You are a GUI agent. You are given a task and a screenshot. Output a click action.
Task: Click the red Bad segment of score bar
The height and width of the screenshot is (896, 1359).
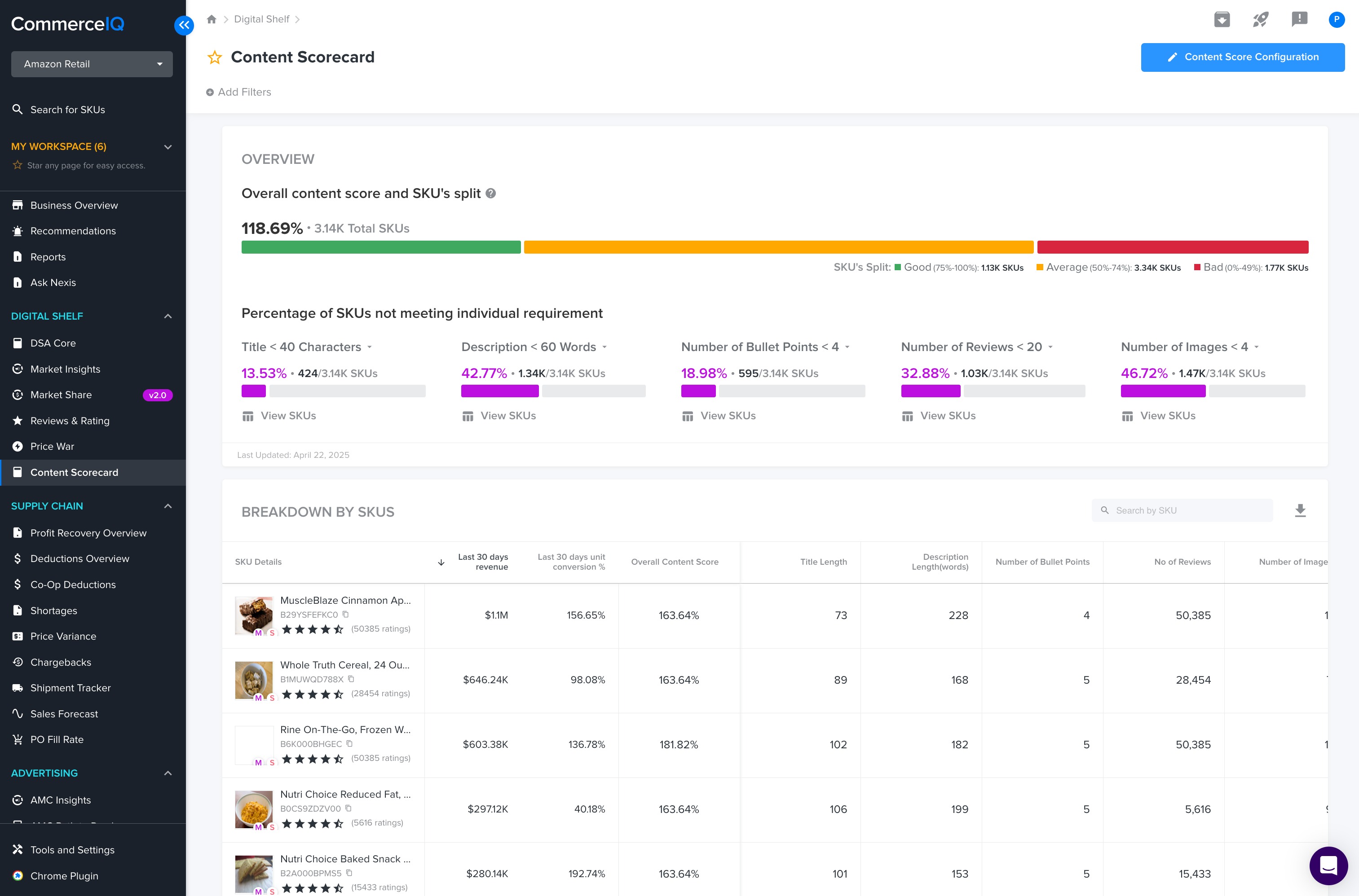[x=1173, y=247]
